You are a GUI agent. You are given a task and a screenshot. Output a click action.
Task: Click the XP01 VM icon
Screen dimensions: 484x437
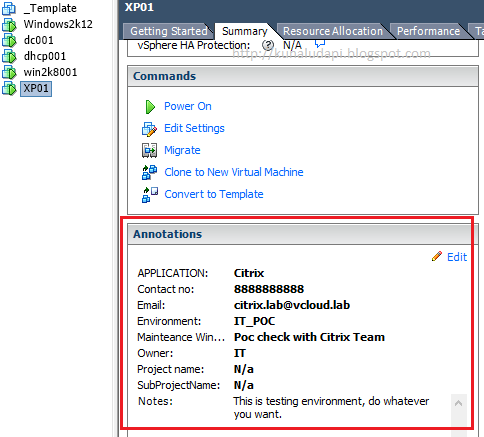9,89
